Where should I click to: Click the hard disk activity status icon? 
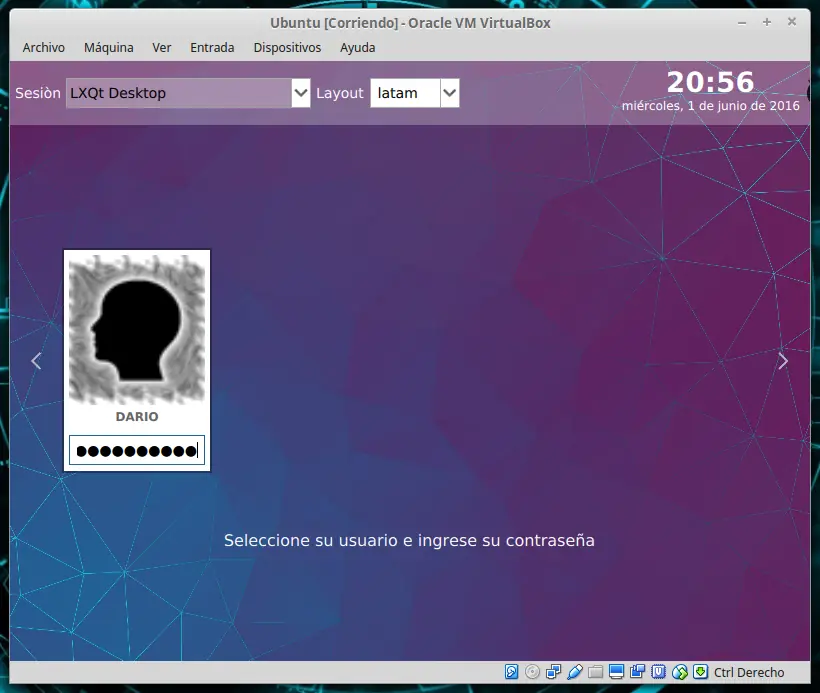point(511,672)
